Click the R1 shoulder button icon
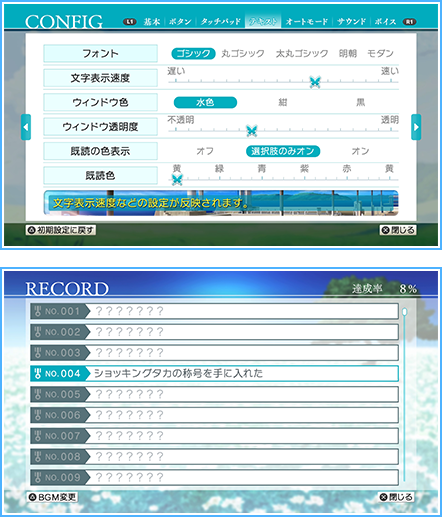Screen dimensions: 442x517 (x=409, y=22)
